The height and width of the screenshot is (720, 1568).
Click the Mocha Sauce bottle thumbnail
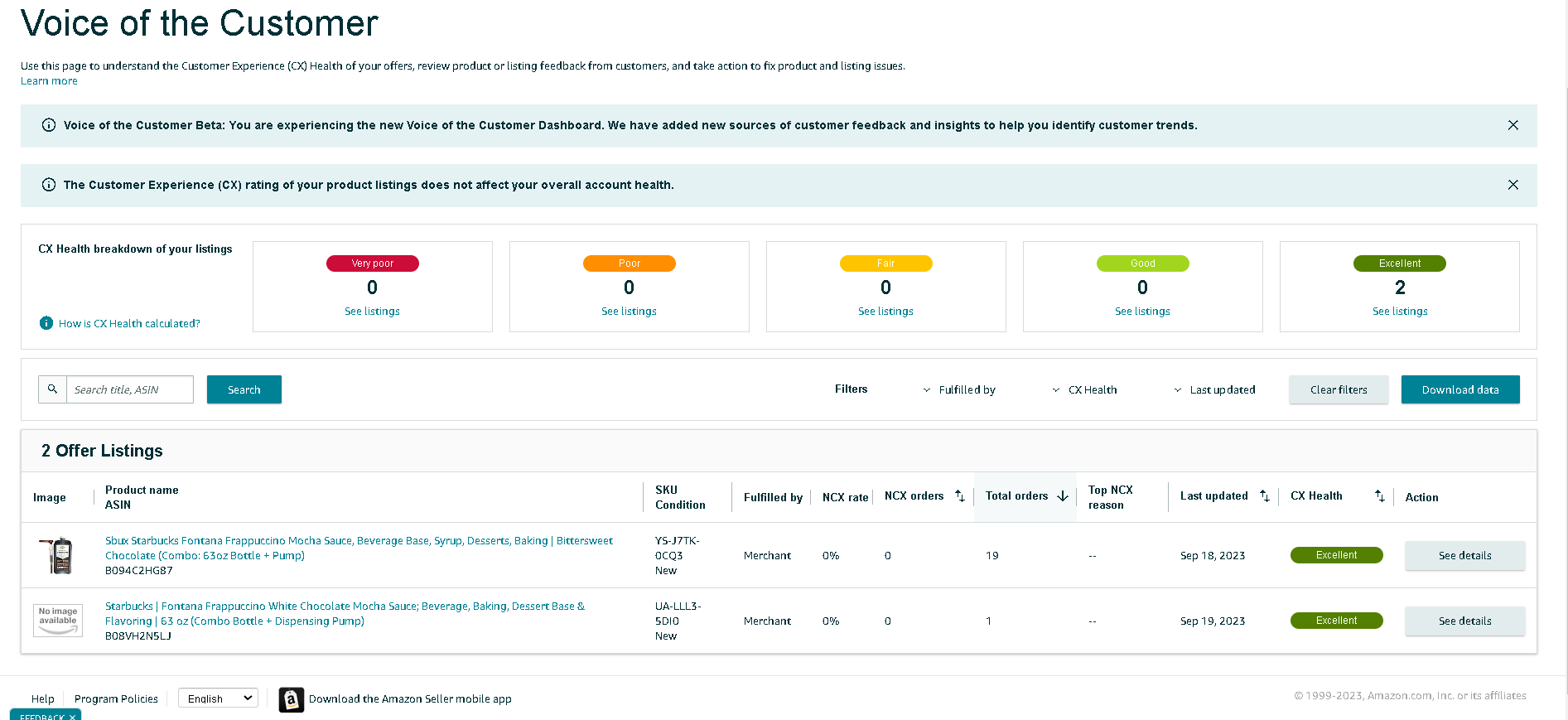tap(59, 555)
